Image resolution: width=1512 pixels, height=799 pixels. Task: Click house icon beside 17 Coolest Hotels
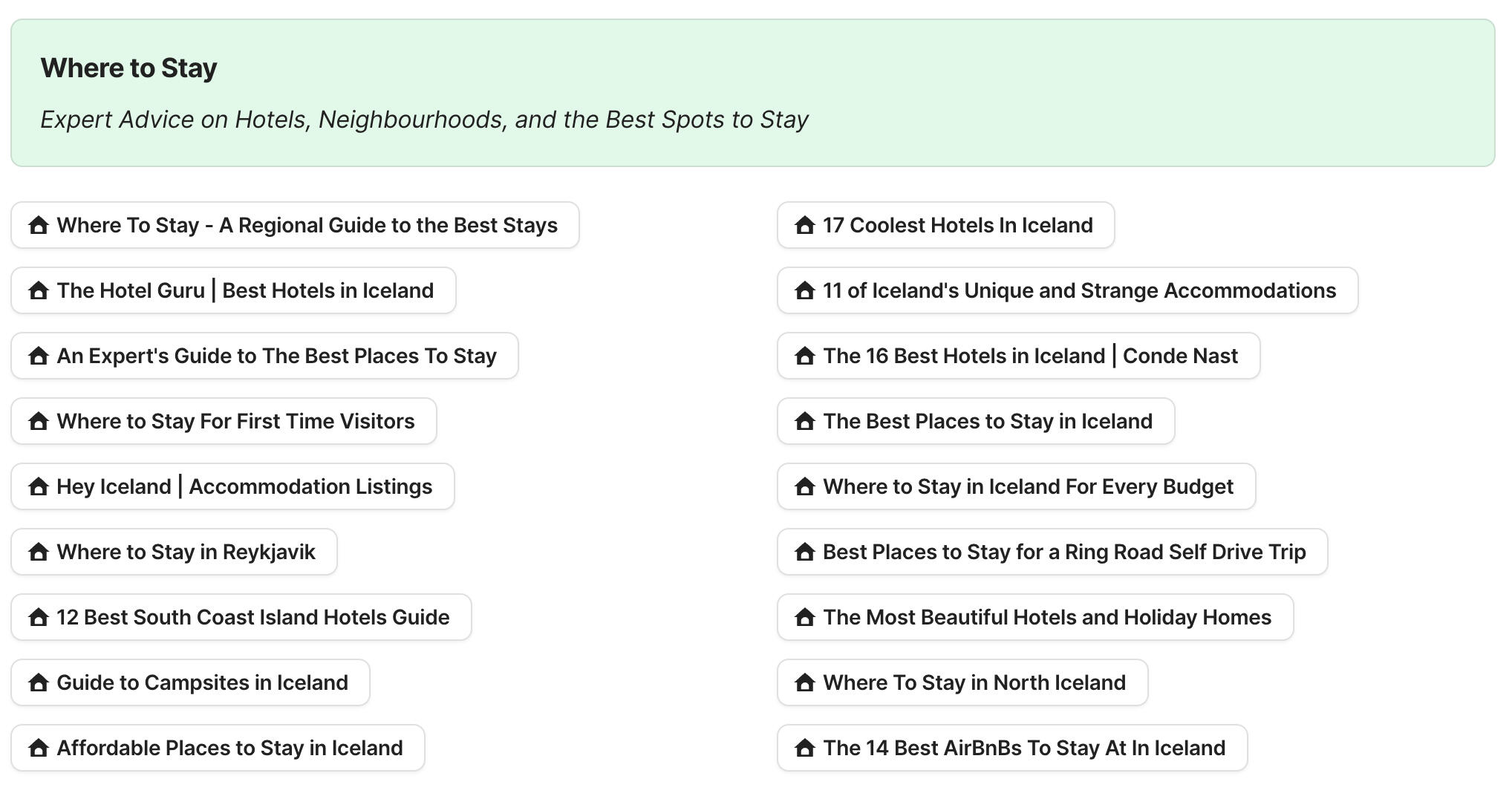pyautogui.click(x=804, y=225)
